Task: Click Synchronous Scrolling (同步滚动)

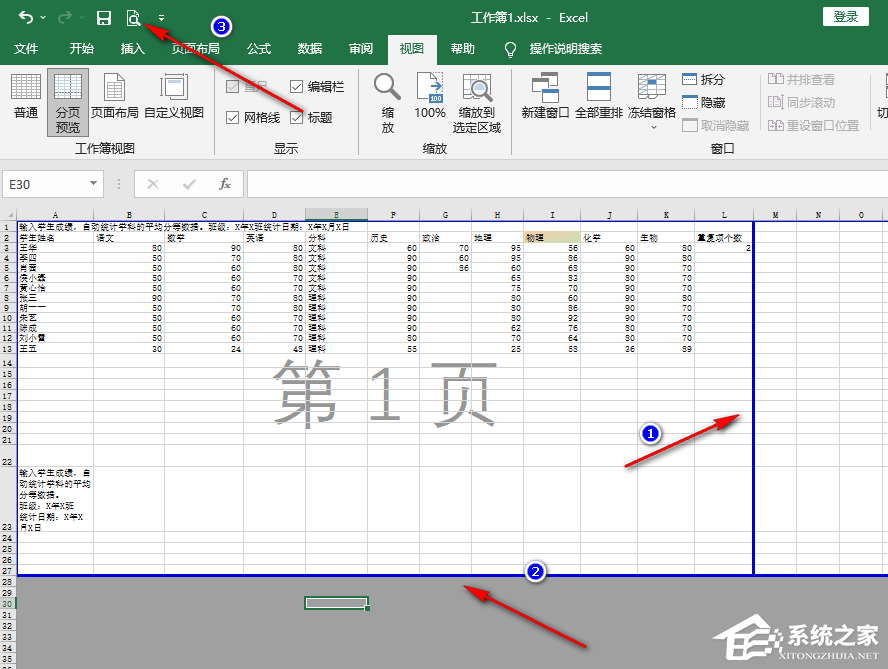Action: [801, 103]
